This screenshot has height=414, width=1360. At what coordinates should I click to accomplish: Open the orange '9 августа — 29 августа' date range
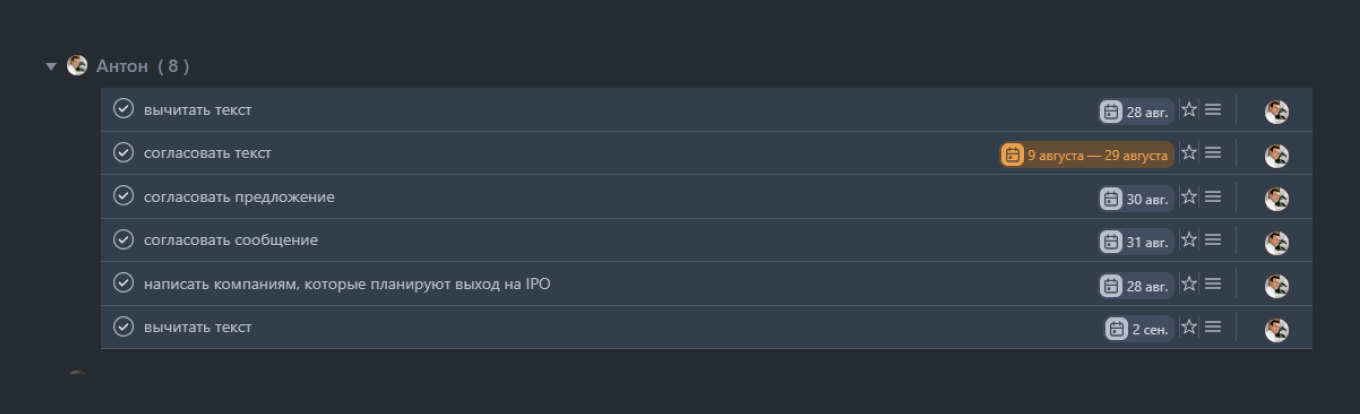tap(1087, 155)
